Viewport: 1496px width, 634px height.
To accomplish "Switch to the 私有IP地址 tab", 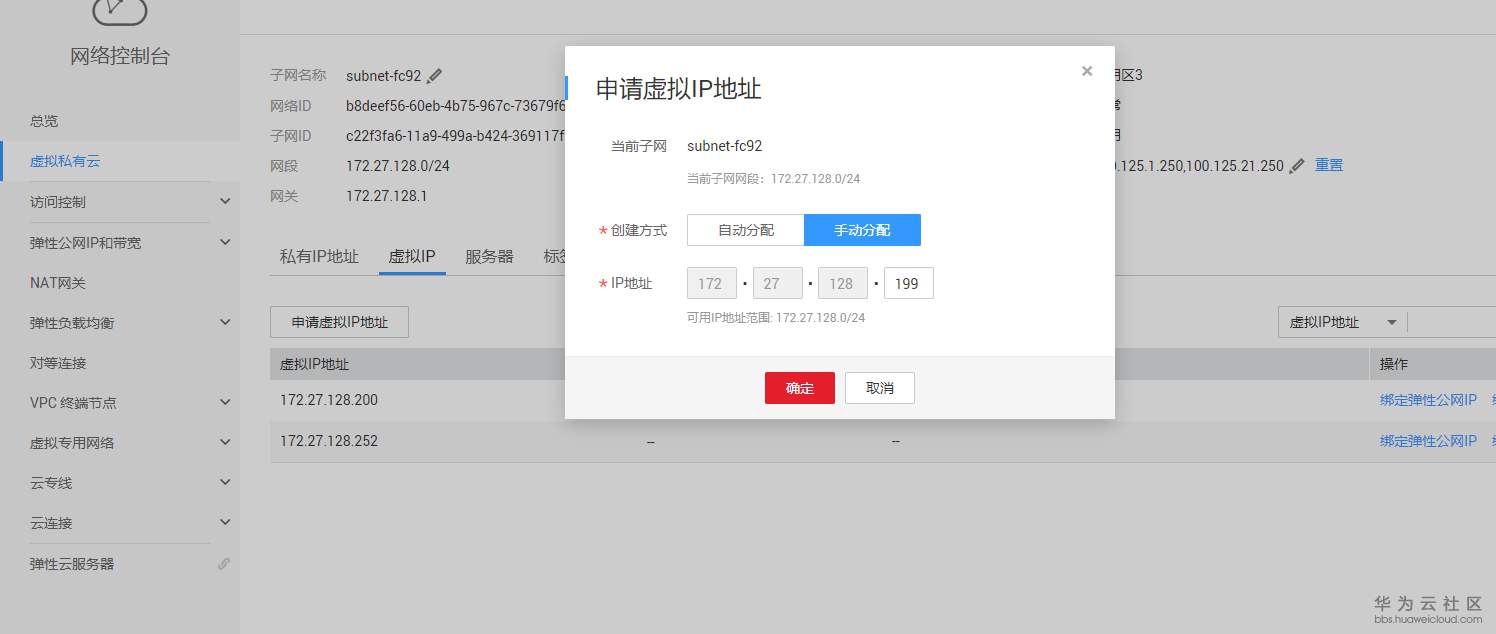I will coord(319,255).
